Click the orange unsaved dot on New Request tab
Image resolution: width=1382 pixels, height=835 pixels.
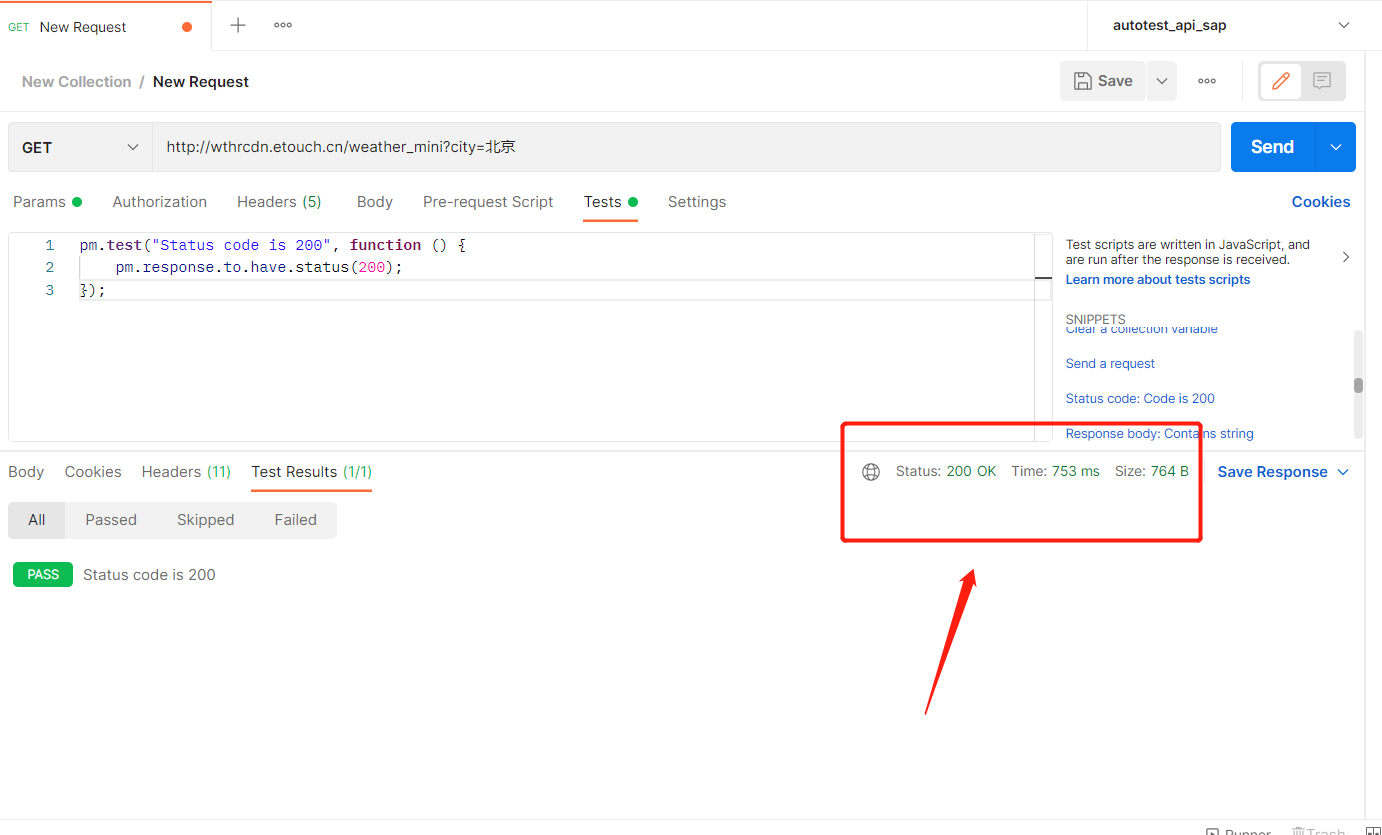187,27
